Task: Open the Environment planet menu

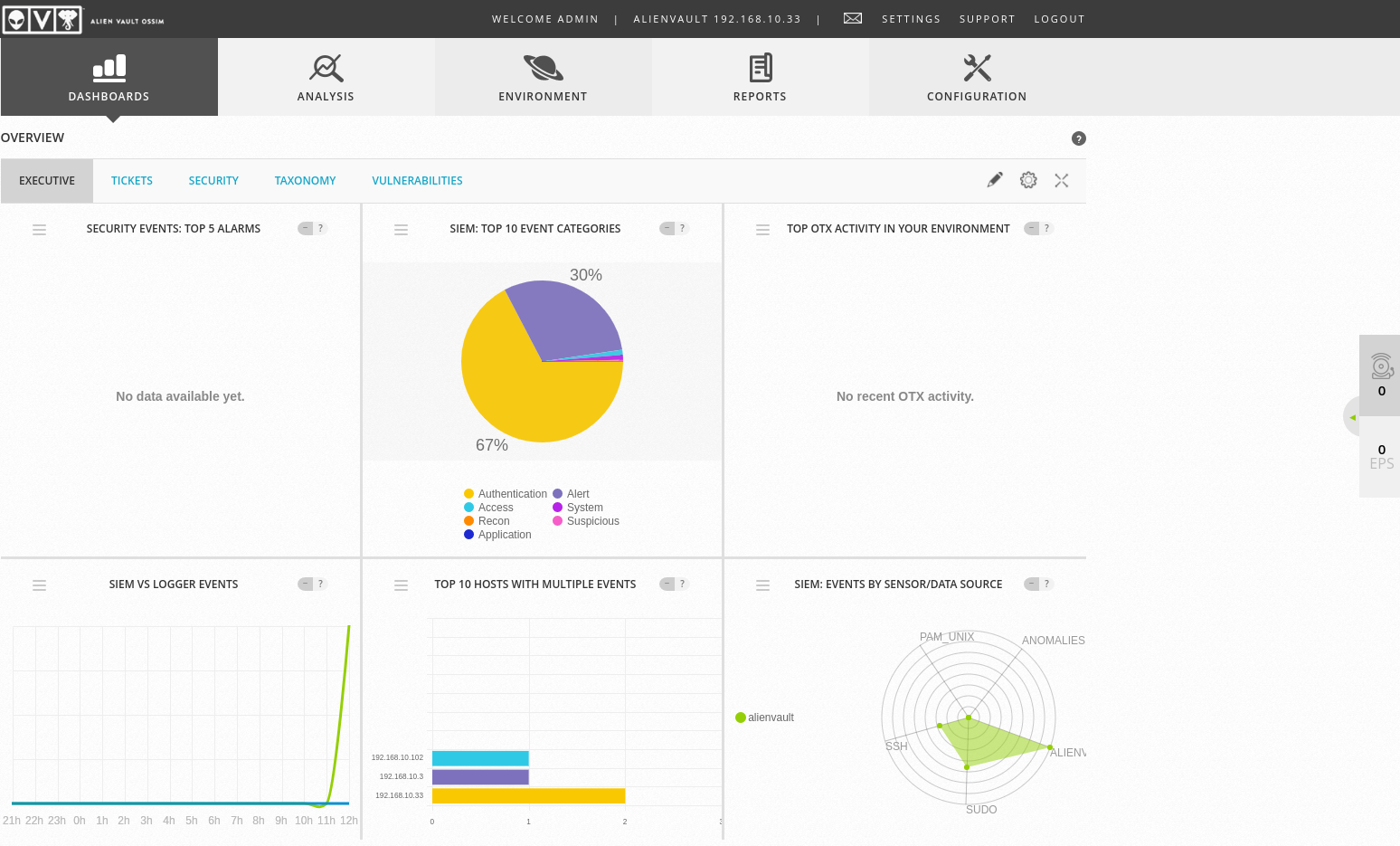Action: 543,77
